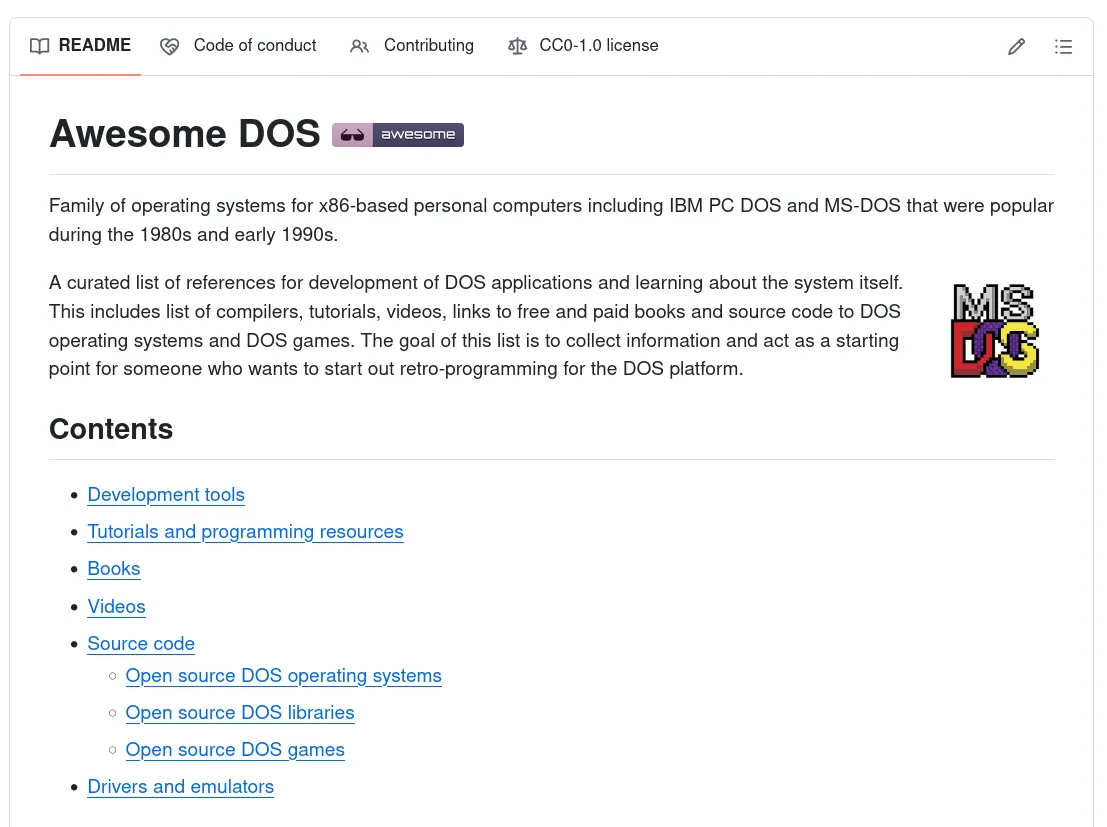
Task: Open the Source code link
Action: 141,643
